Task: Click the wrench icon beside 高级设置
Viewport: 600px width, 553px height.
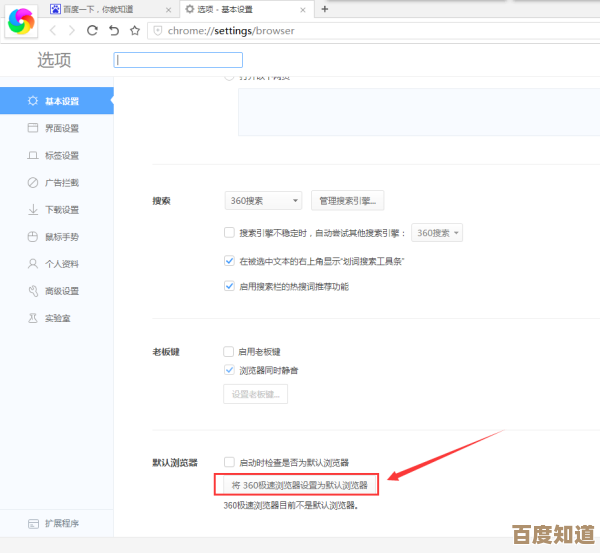Action: pyautogui.click(x=33, y=291)
